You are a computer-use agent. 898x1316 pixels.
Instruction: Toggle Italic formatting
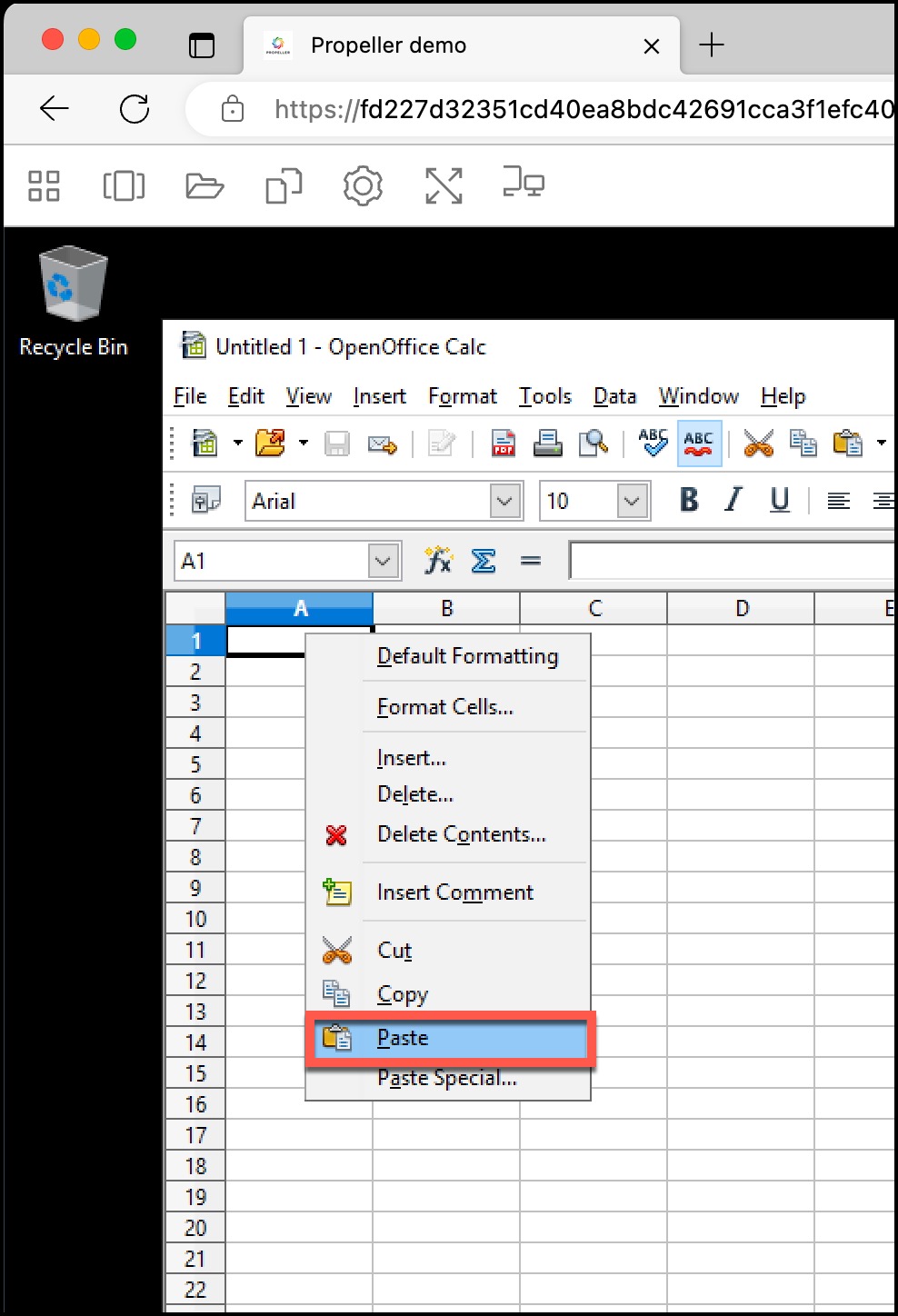[733, 500]
